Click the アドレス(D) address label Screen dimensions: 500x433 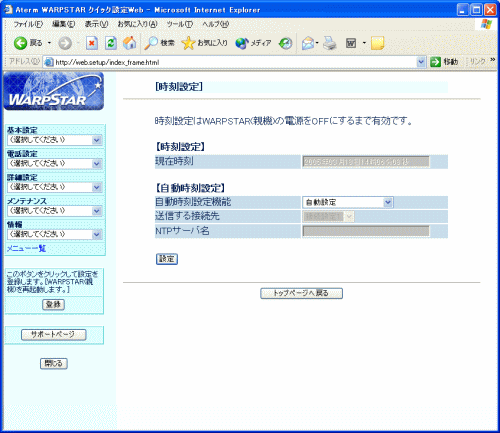[x=24, y=62]
